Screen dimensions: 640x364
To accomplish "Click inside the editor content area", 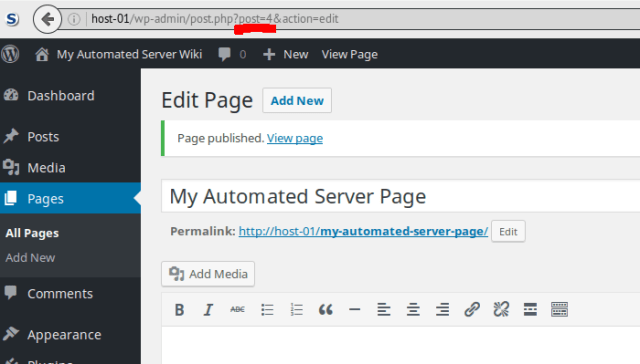I will click(x=401, y=345).
